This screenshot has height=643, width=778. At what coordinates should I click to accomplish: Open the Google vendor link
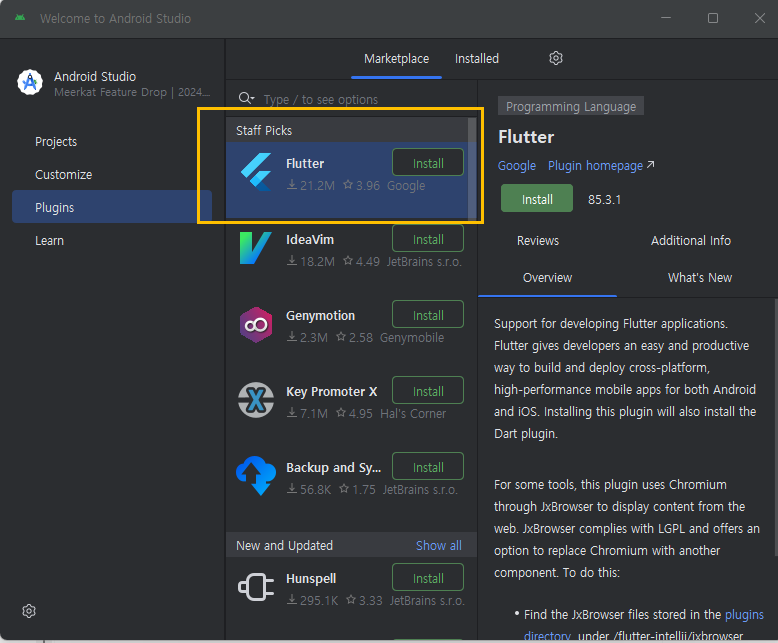coord(517,166)
